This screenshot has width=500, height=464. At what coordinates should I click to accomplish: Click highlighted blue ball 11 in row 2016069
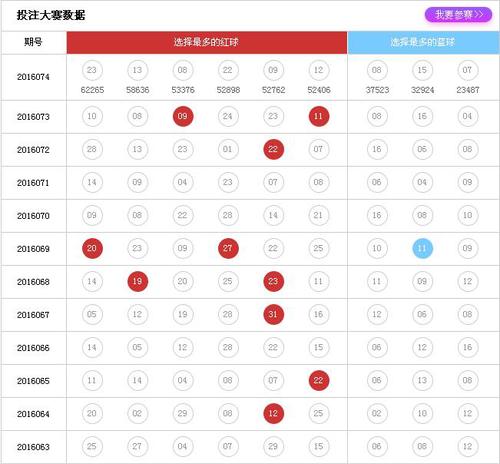coord(422,248)
